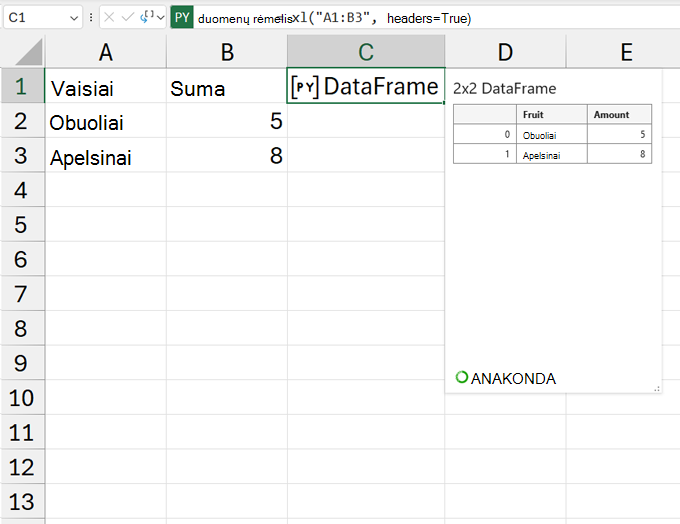
Task: Click the 2x2 DataFrame preview title
Action: tap(504, 88)
